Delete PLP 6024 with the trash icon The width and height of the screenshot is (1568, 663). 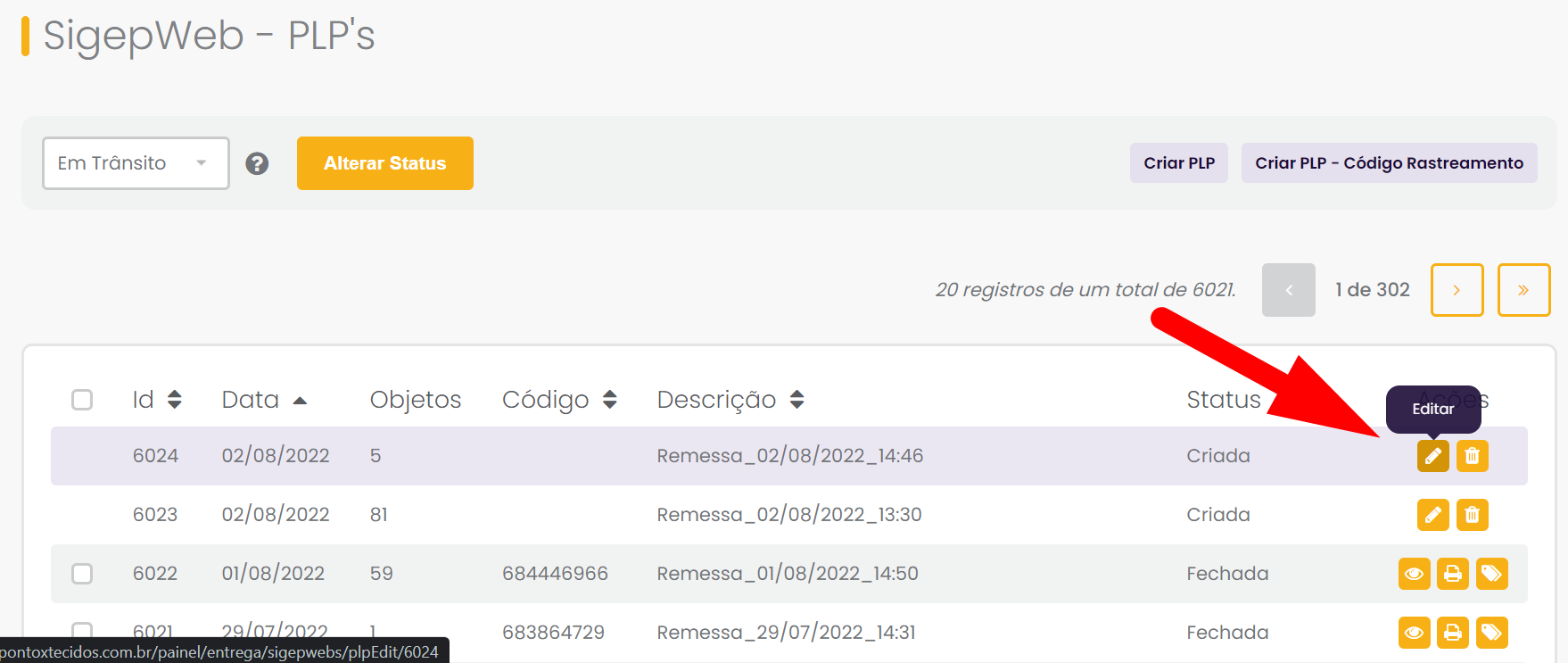tap(1473, 456)
